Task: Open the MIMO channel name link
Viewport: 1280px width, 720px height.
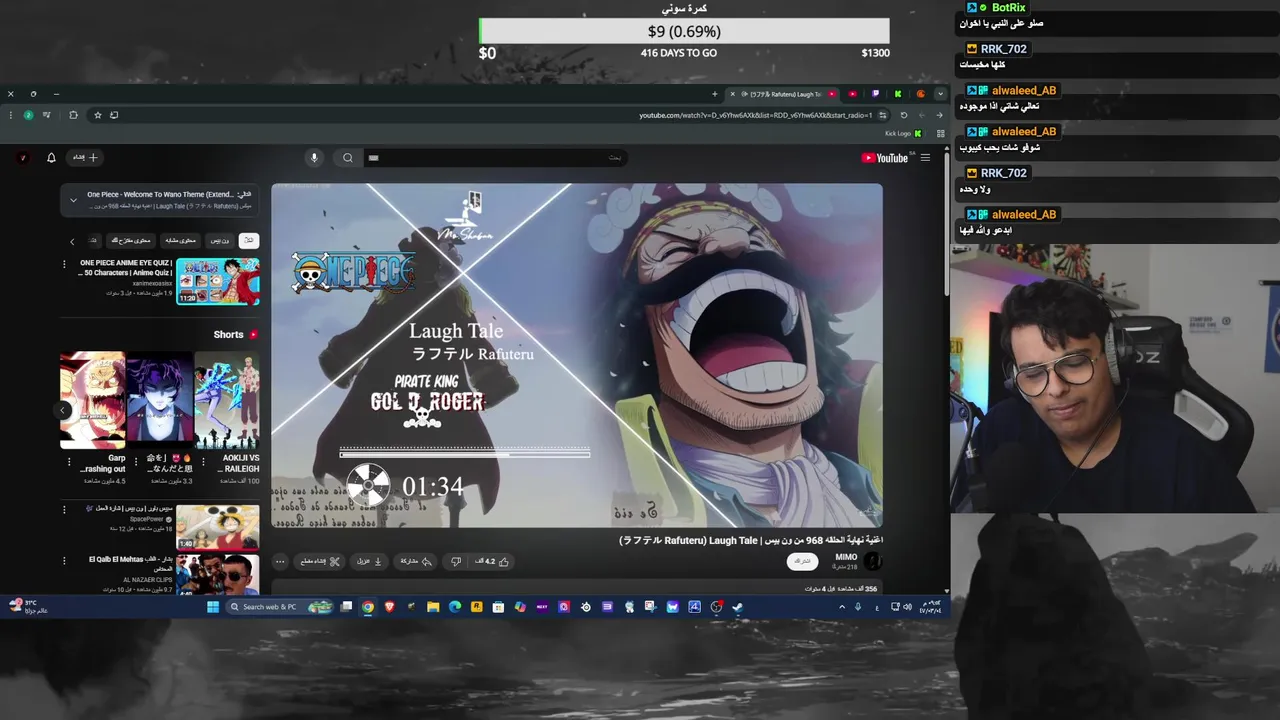Action: (x=846, y=557)
